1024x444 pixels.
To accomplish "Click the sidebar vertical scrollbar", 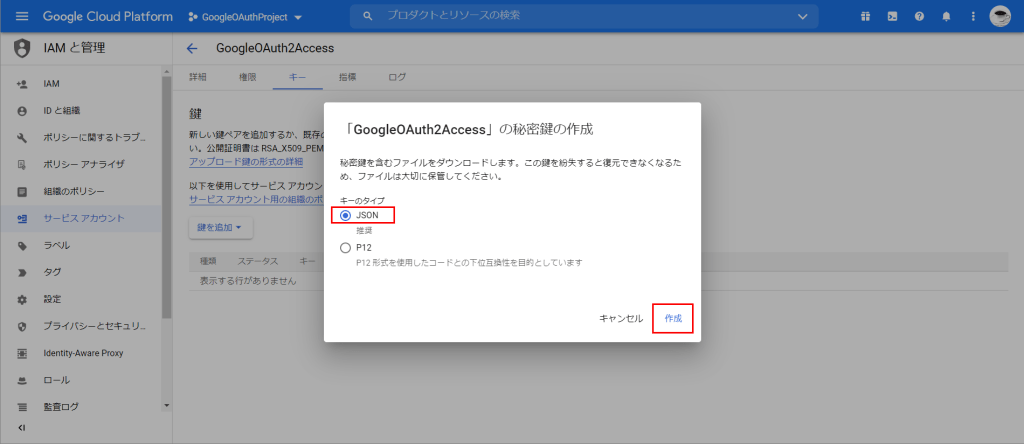I will click(x=167, y=196).
